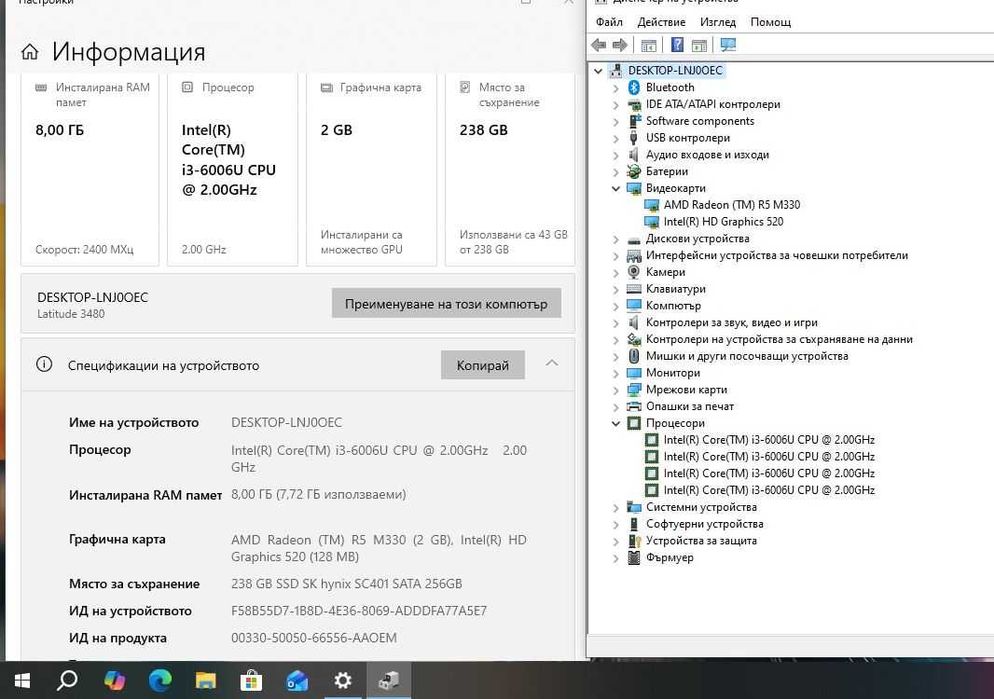Select Intel(R) HD Graphics 520 device
This screenshot has width=994, height=699.
coord(723,222)
